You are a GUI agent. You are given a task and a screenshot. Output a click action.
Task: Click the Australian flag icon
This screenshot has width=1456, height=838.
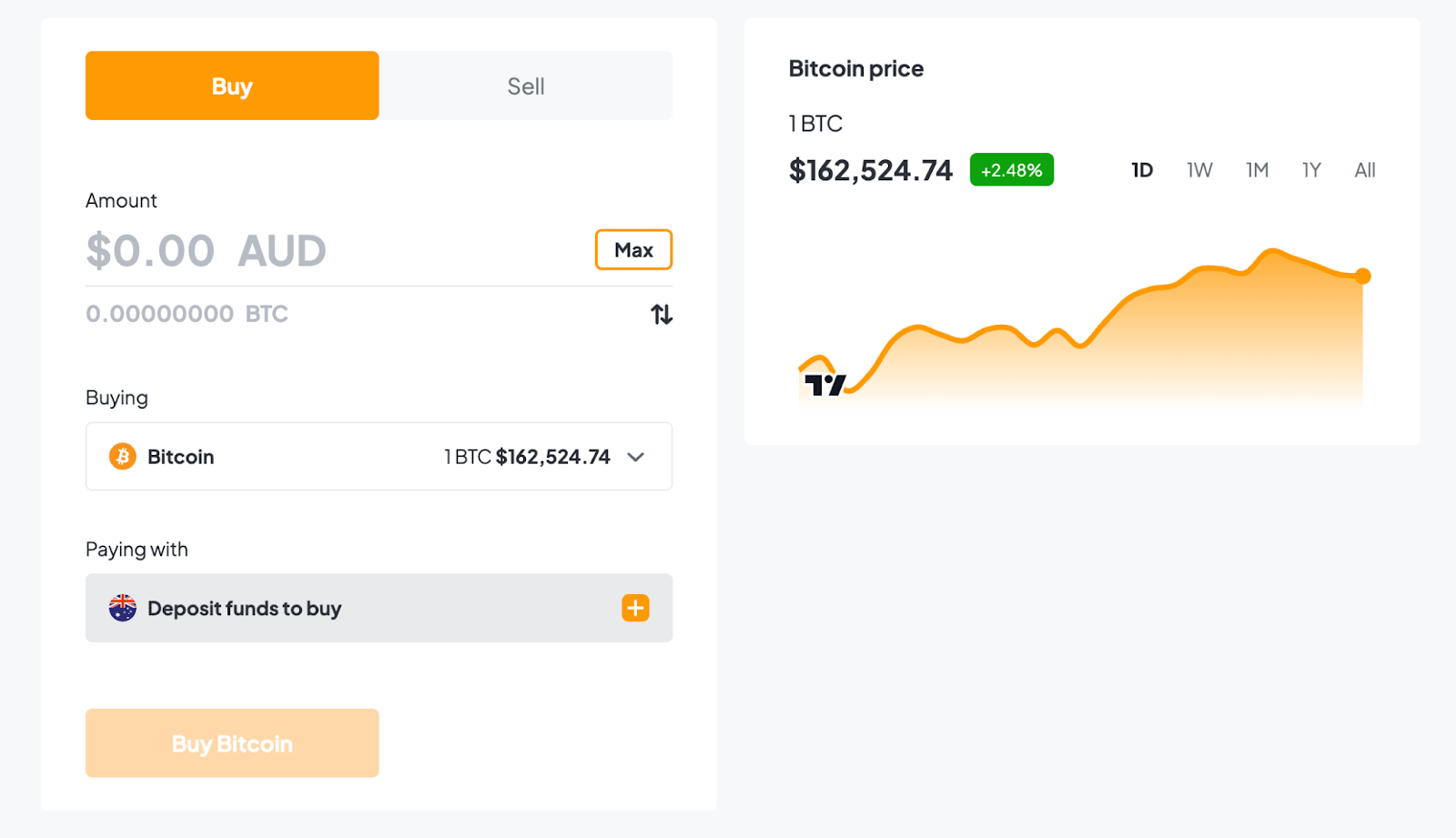click(121, 608)
